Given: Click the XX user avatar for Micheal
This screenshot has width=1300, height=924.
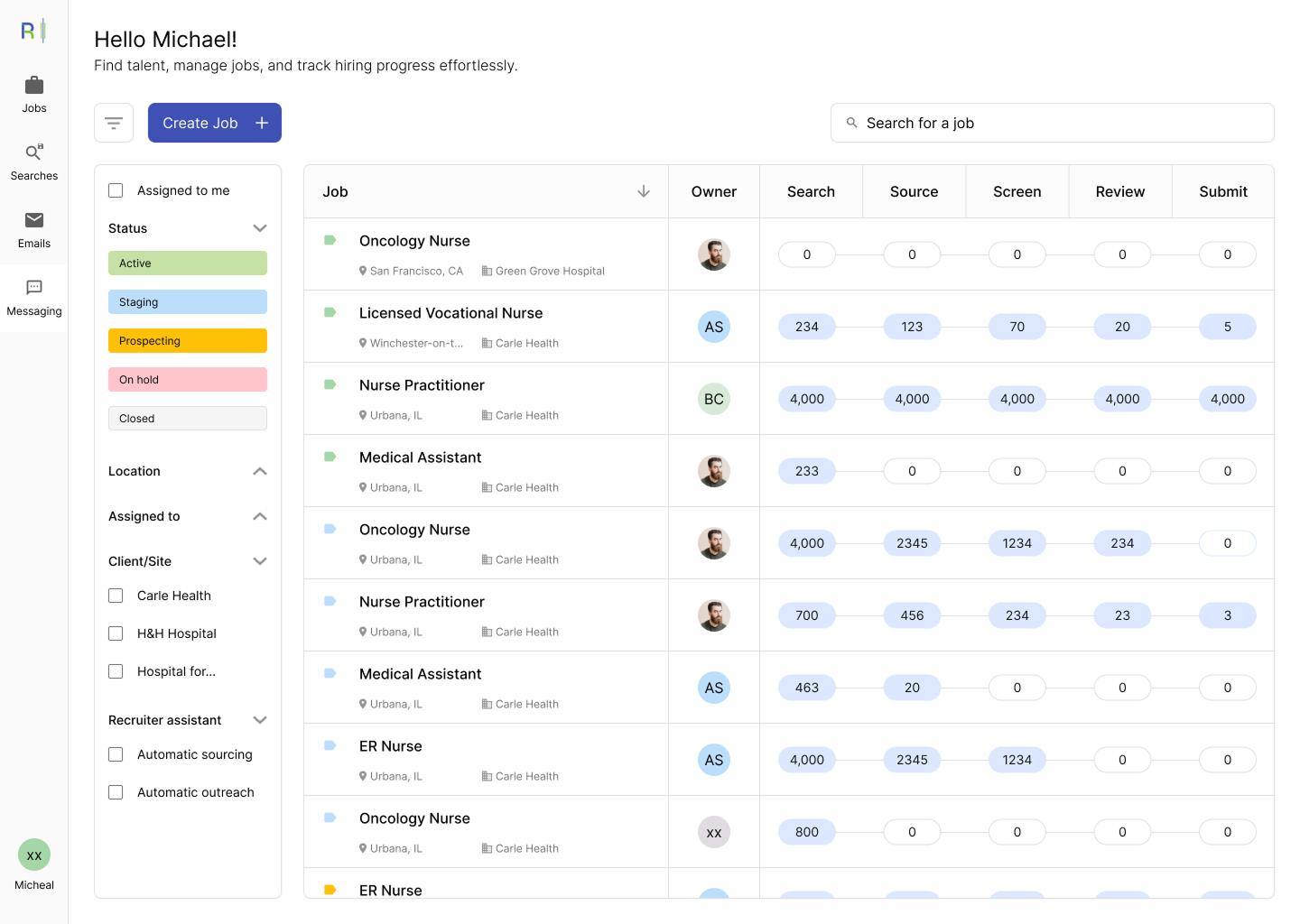Looking at the screenshot, I should tap(34, 855).
